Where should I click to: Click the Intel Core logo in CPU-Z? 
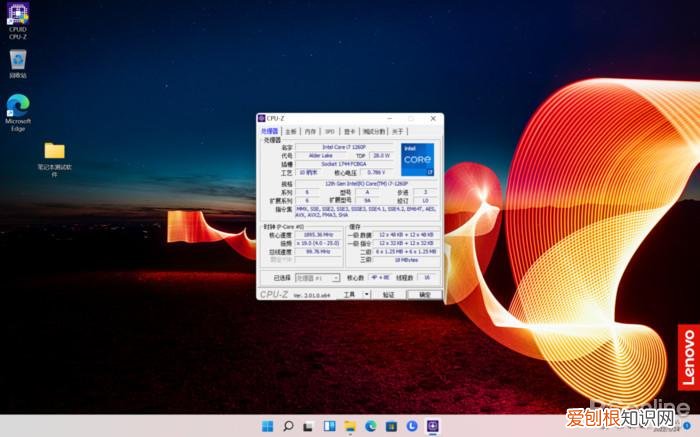pyautogui.click(x=417, y=159)
